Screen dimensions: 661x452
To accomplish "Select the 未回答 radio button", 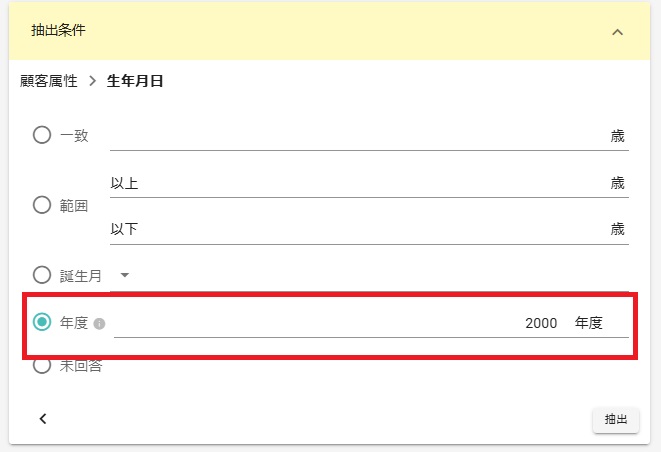I will pos(42,365).
